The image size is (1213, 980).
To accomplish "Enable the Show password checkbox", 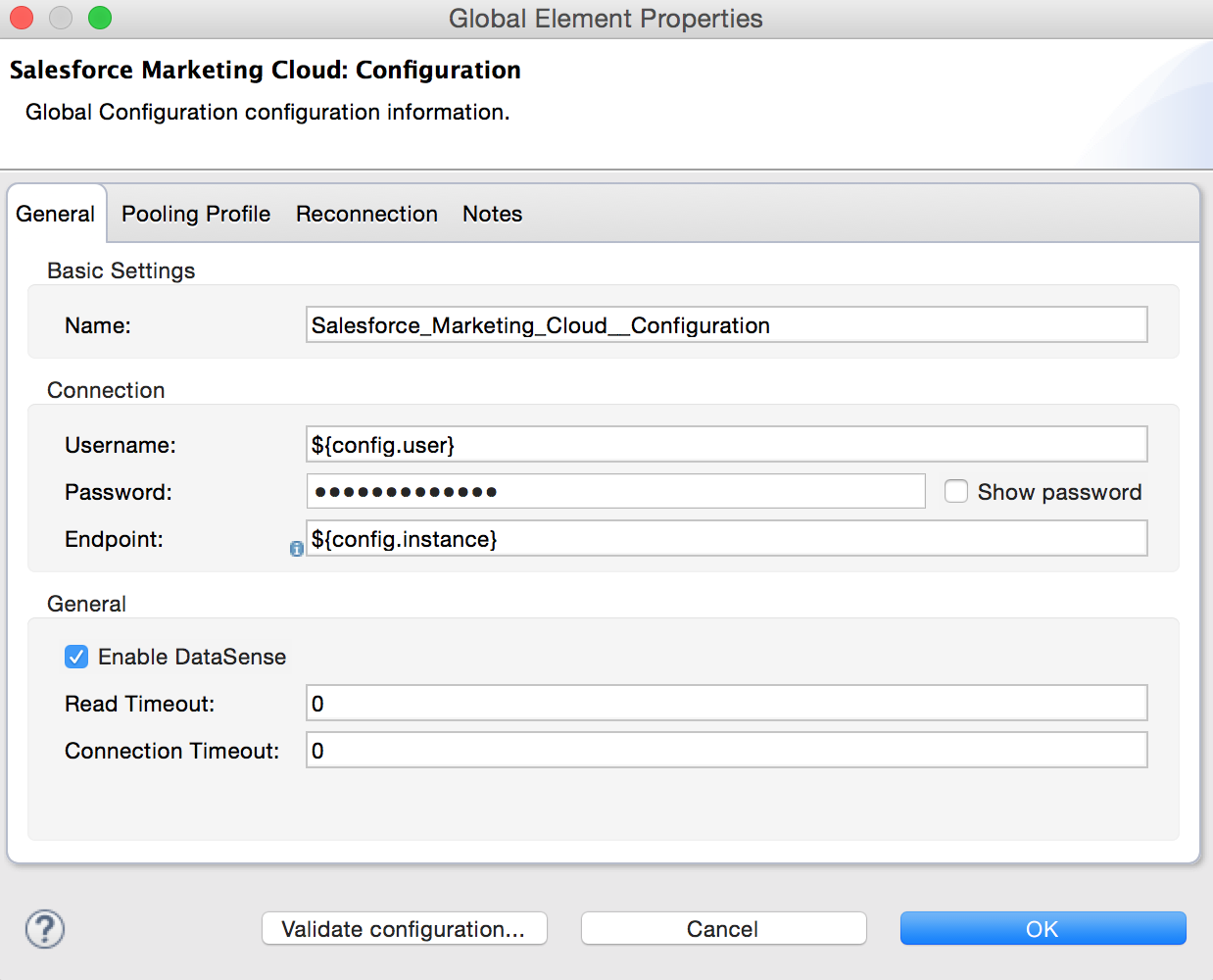I will click(x=956, y=491).
